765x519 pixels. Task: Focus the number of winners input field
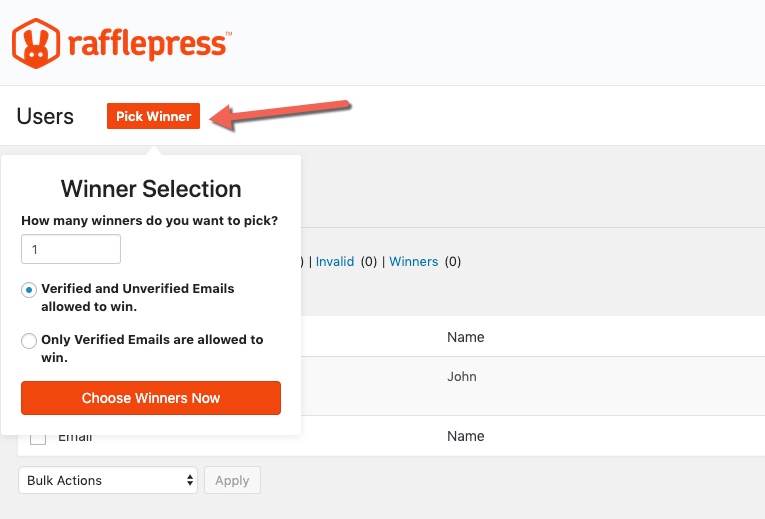click(x=71, y=249)
